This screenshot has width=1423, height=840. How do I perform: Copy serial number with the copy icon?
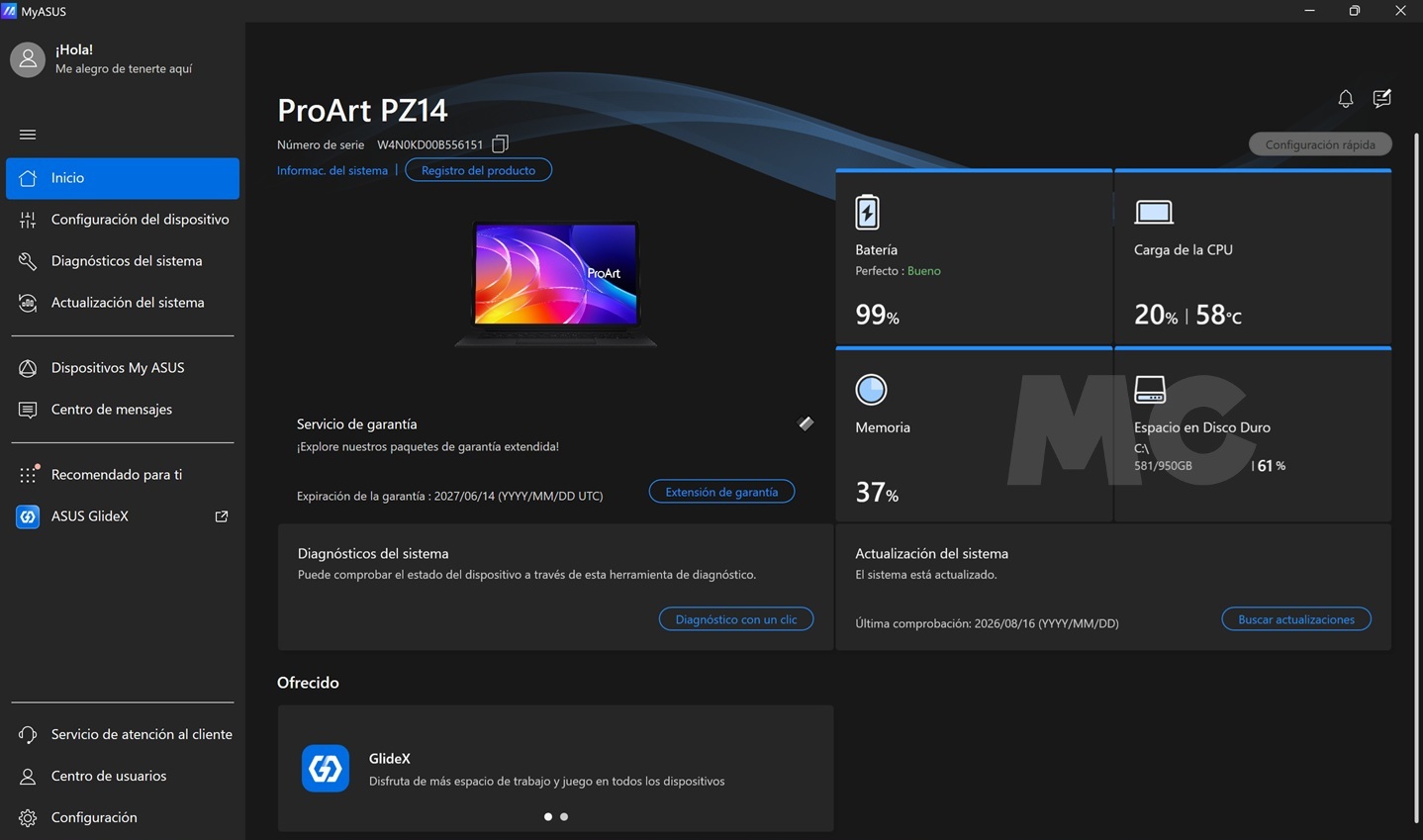500,144
